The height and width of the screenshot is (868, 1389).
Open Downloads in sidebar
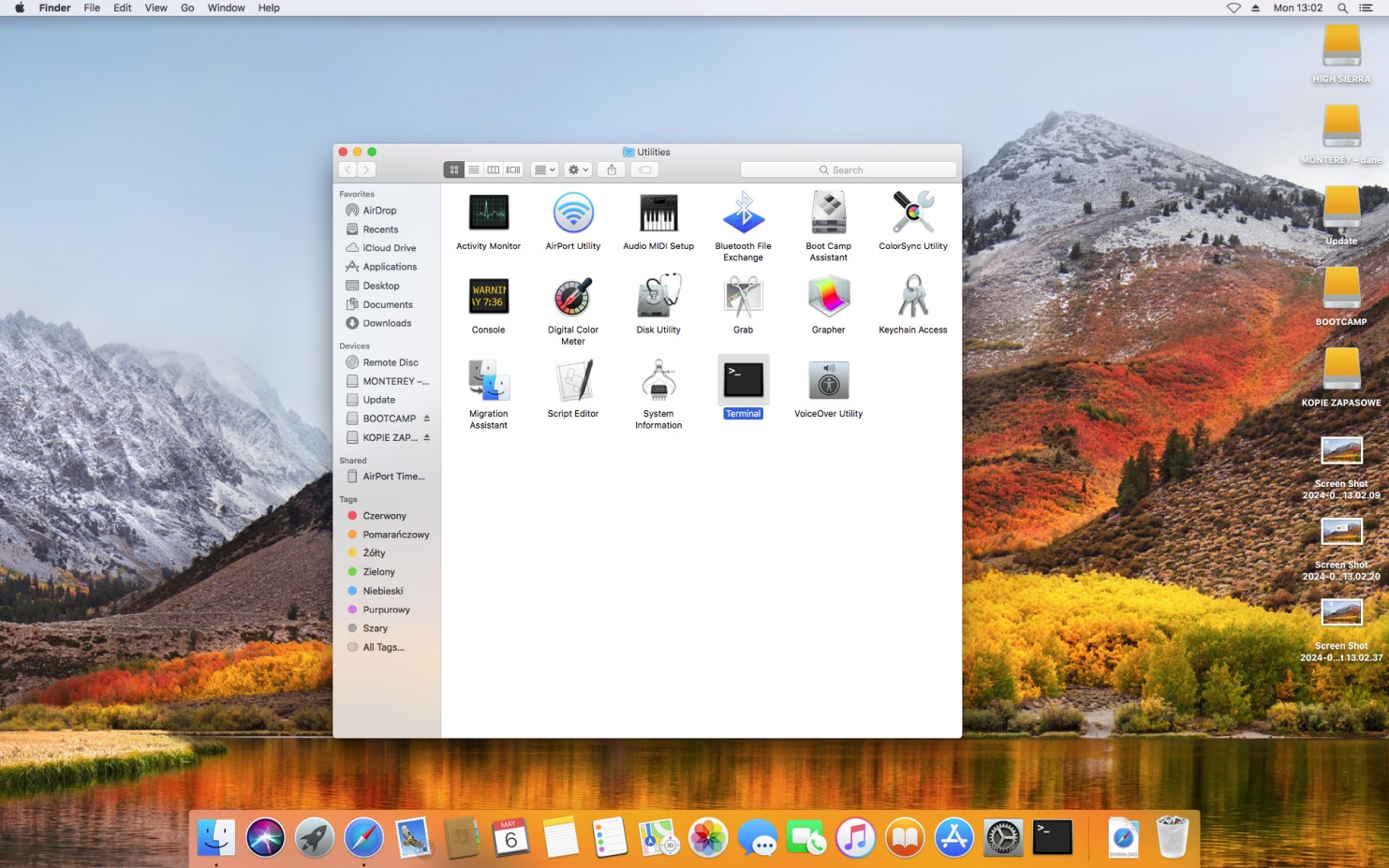(387, 323)
